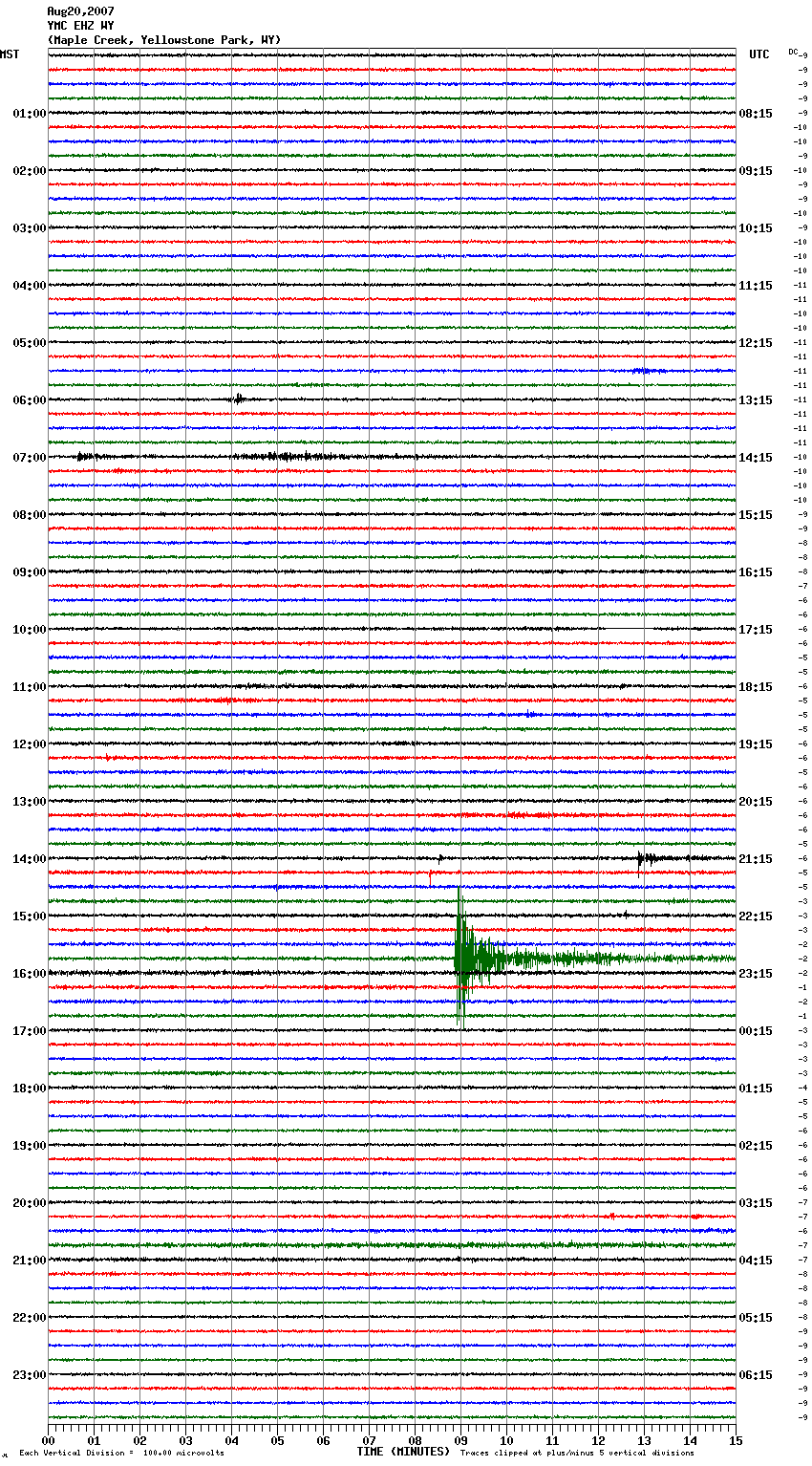Click the 'TIME (MINUTES)' axis title
This screenshot has height=1466, width=812.
point(403,1452)
